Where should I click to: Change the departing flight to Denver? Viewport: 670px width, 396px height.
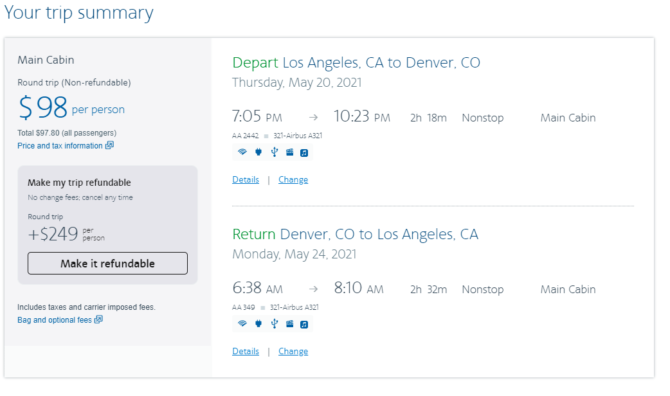pyautogui.click(x=293, y=180)
